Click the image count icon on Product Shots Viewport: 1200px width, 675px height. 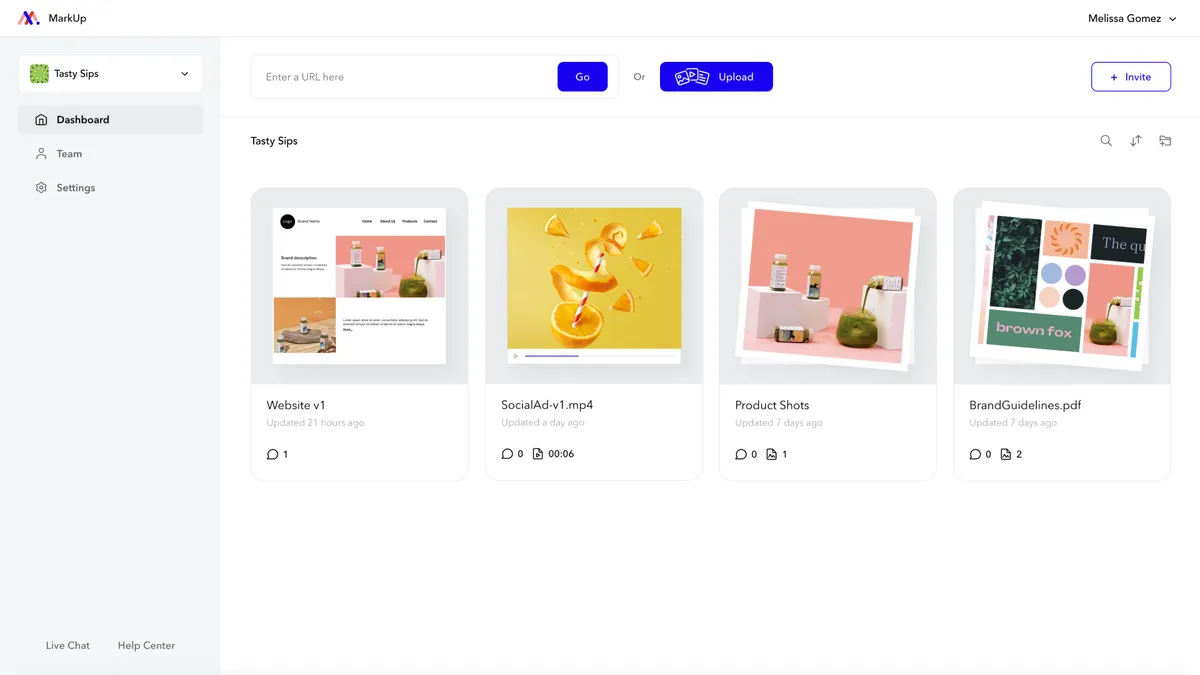pyautogui.click(x=772, y=454)
